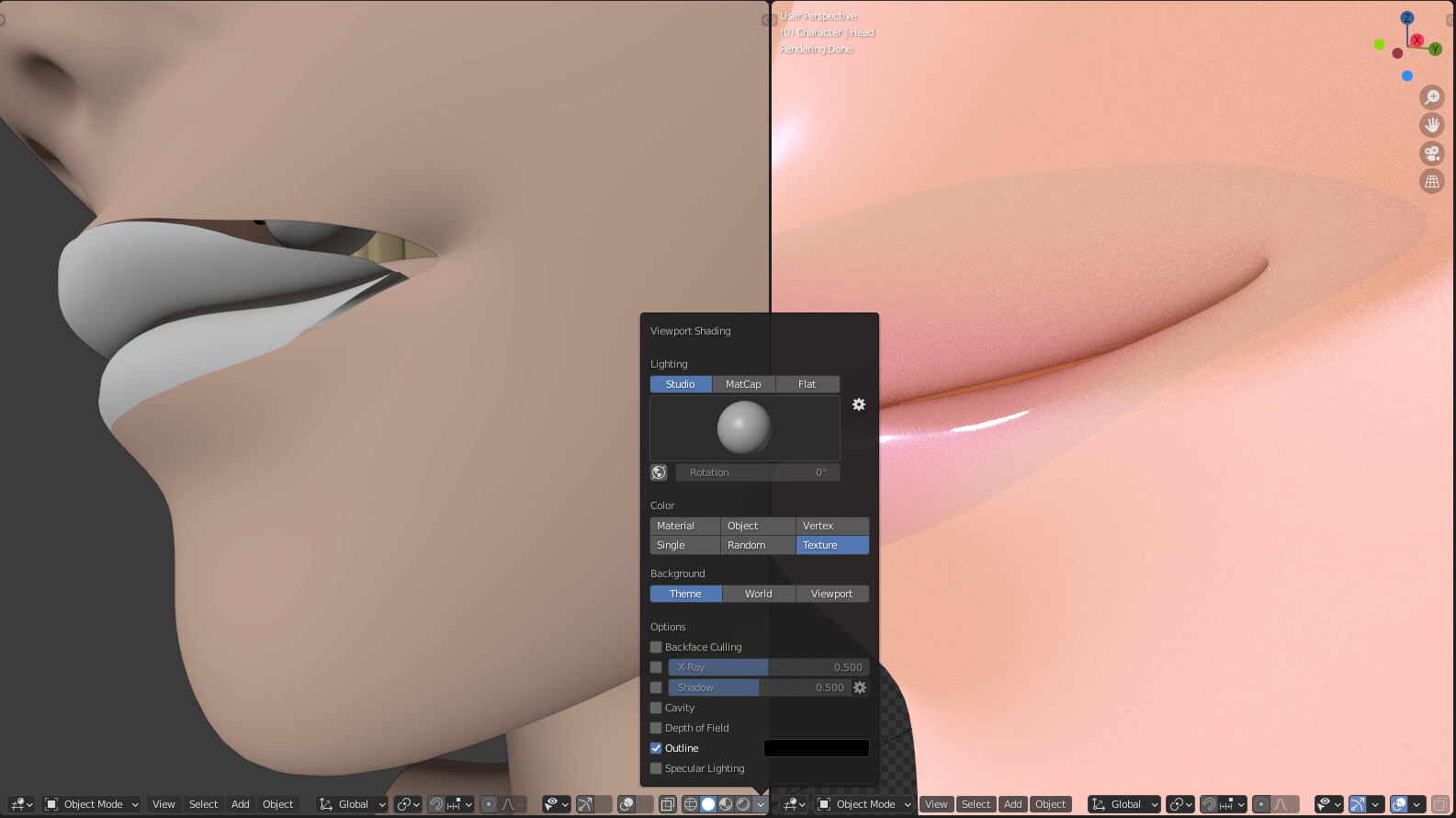Enable Depth of Field checkbox

click(656, 728)
